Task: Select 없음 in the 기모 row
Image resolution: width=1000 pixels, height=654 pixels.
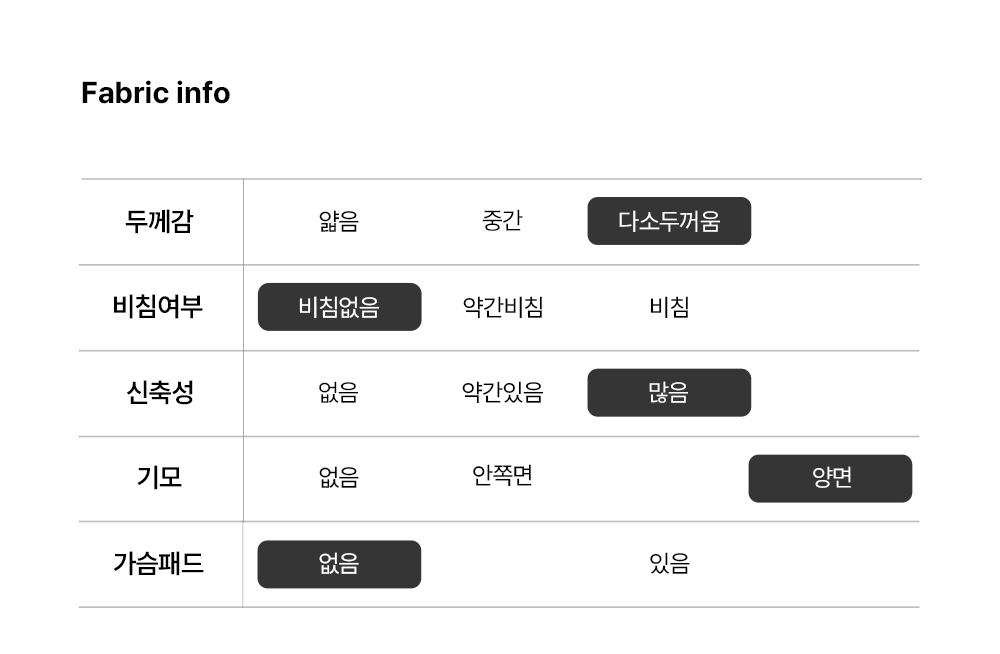Action: tap(339, 478)
